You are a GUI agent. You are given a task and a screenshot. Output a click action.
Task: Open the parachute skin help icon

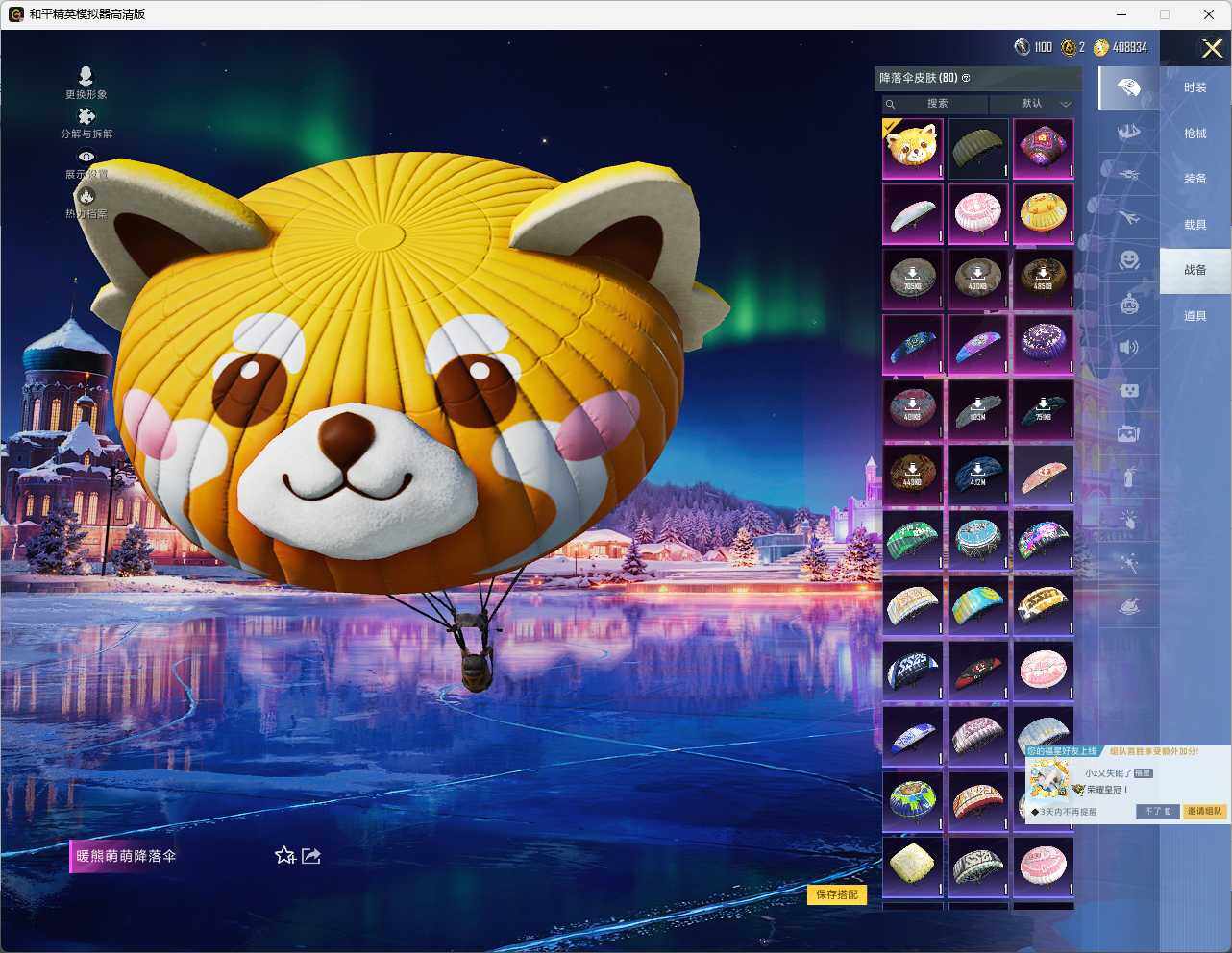coord(966,78)
